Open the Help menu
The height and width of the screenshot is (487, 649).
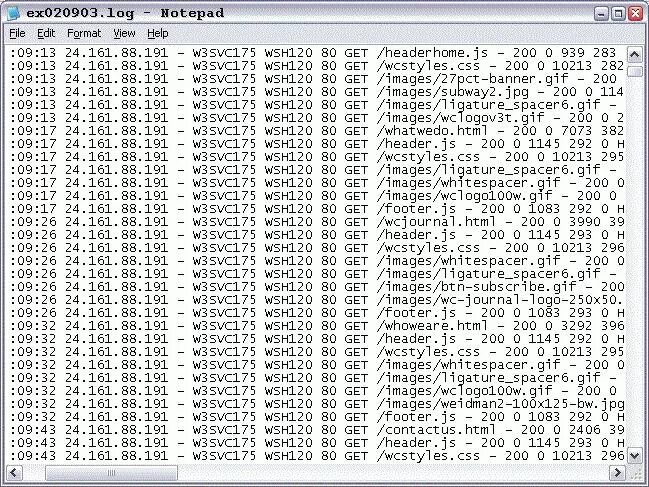coord(158,33)
